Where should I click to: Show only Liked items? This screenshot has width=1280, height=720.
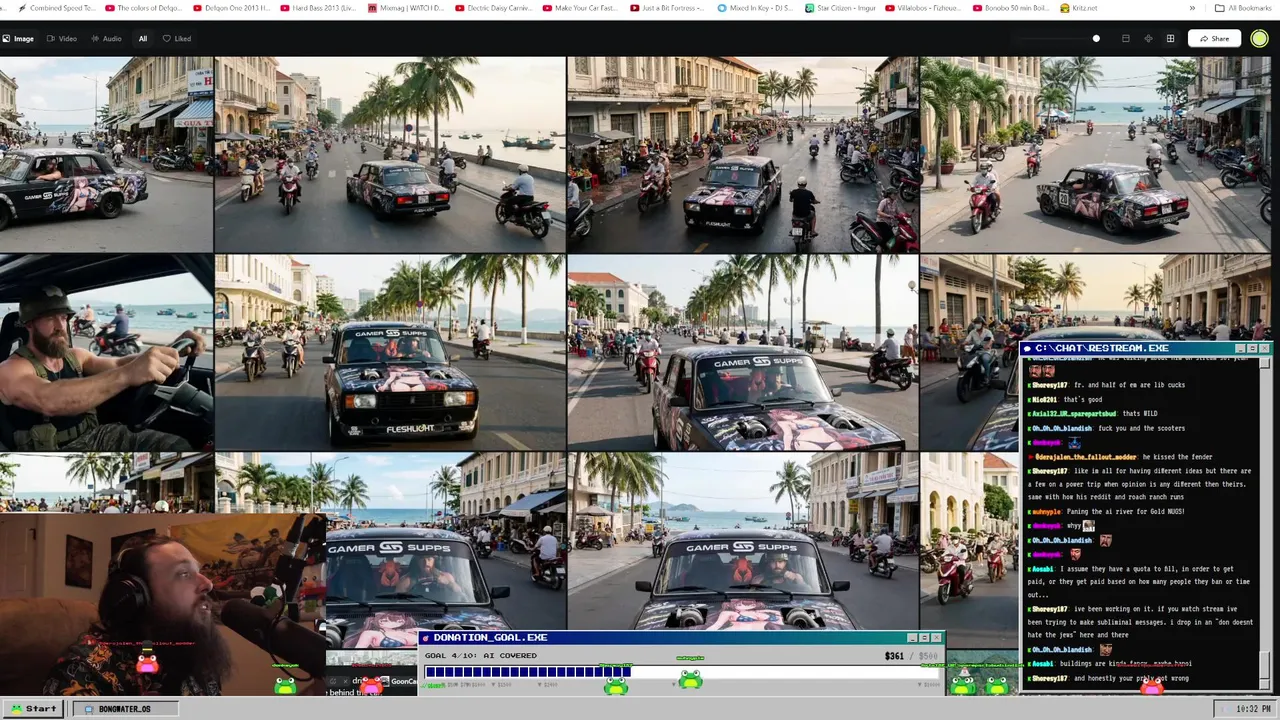(177, 39)
